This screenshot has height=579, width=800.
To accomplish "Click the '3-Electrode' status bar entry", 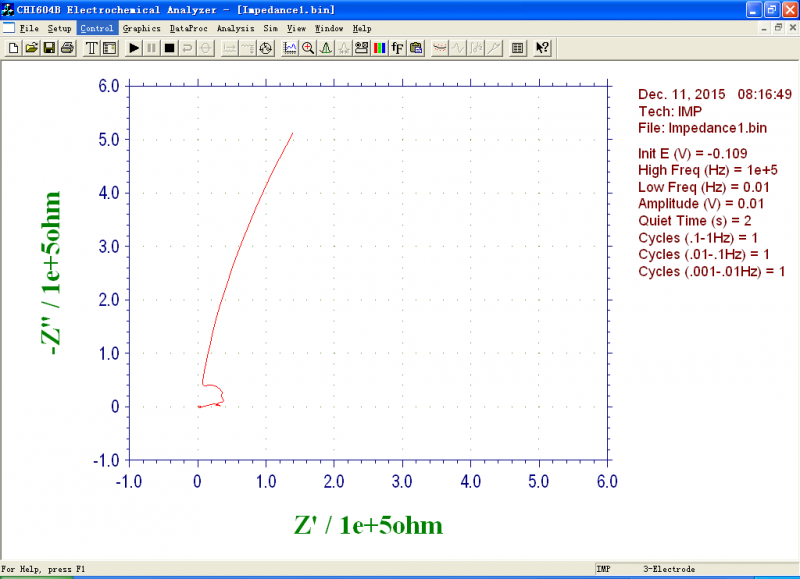I will (x=669, y=569).
